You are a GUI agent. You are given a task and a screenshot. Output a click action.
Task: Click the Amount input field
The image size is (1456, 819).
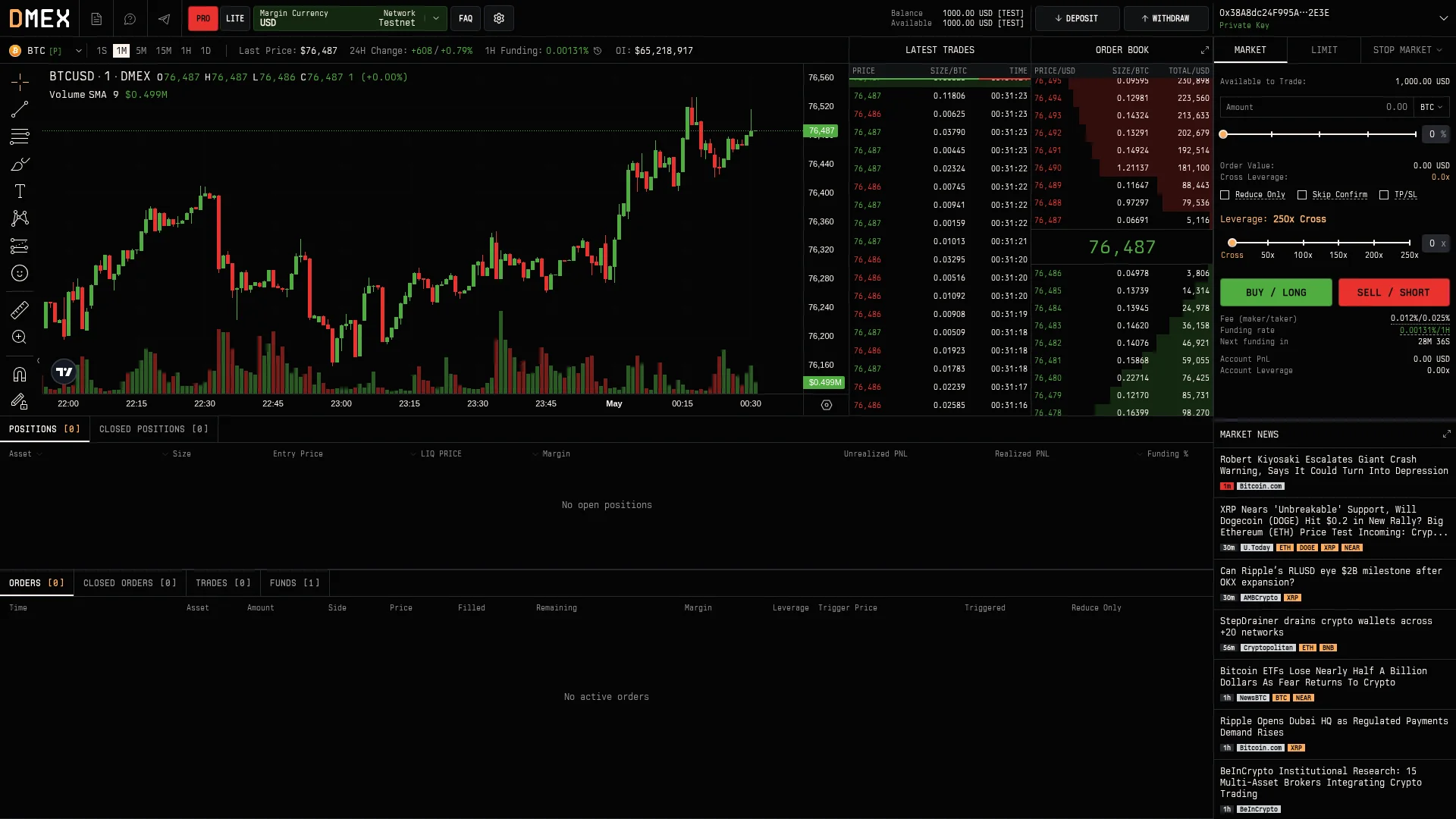[1316, 108]
